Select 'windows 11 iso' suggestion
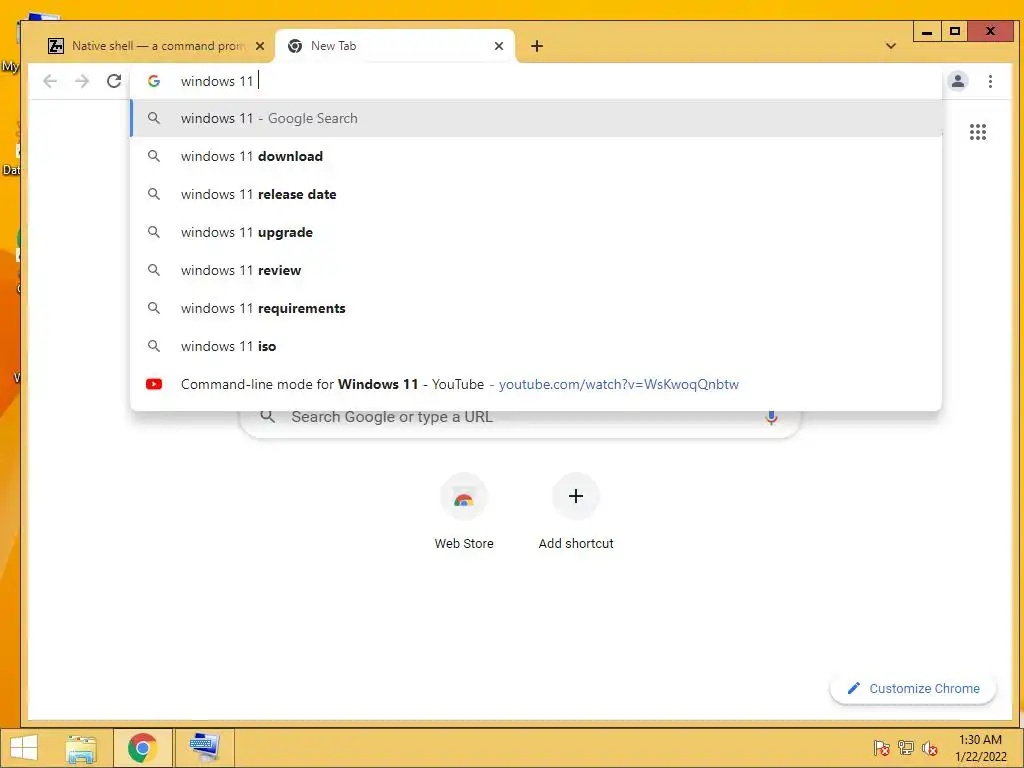 click(x=536, y=345)
